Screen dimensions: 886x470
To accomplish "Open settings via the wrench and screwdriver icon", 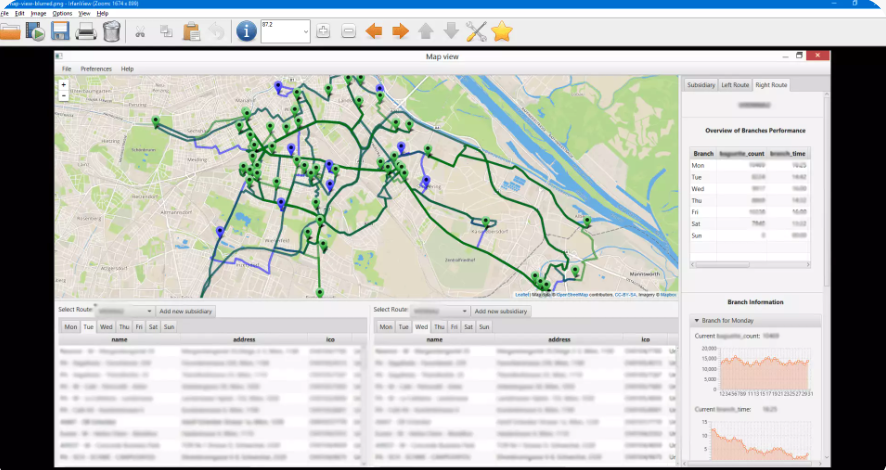I will pyautogui.click(x=476, y=31).
